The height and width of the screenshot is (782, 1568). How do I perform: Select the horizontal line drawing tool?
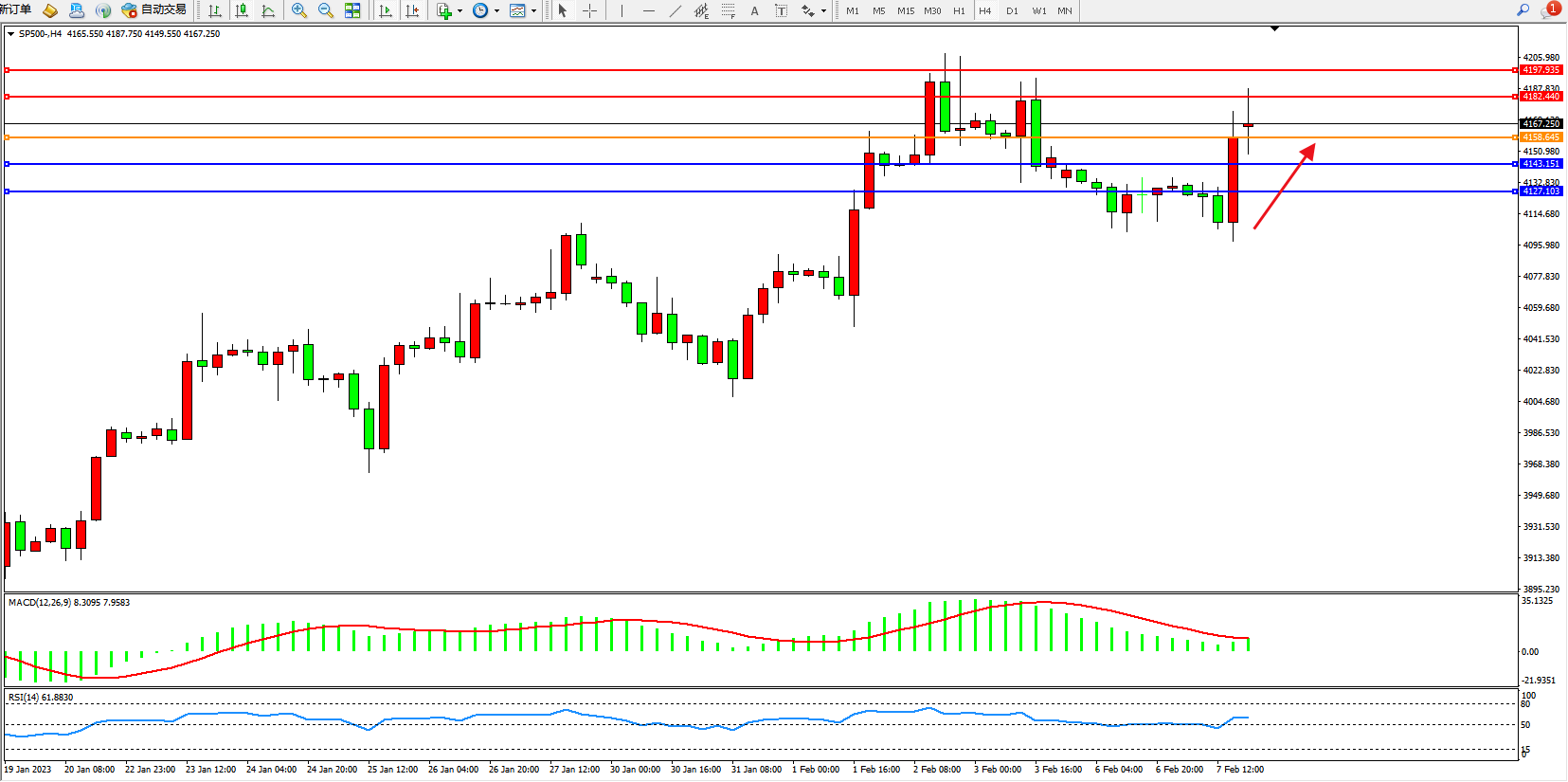point(648,10)
